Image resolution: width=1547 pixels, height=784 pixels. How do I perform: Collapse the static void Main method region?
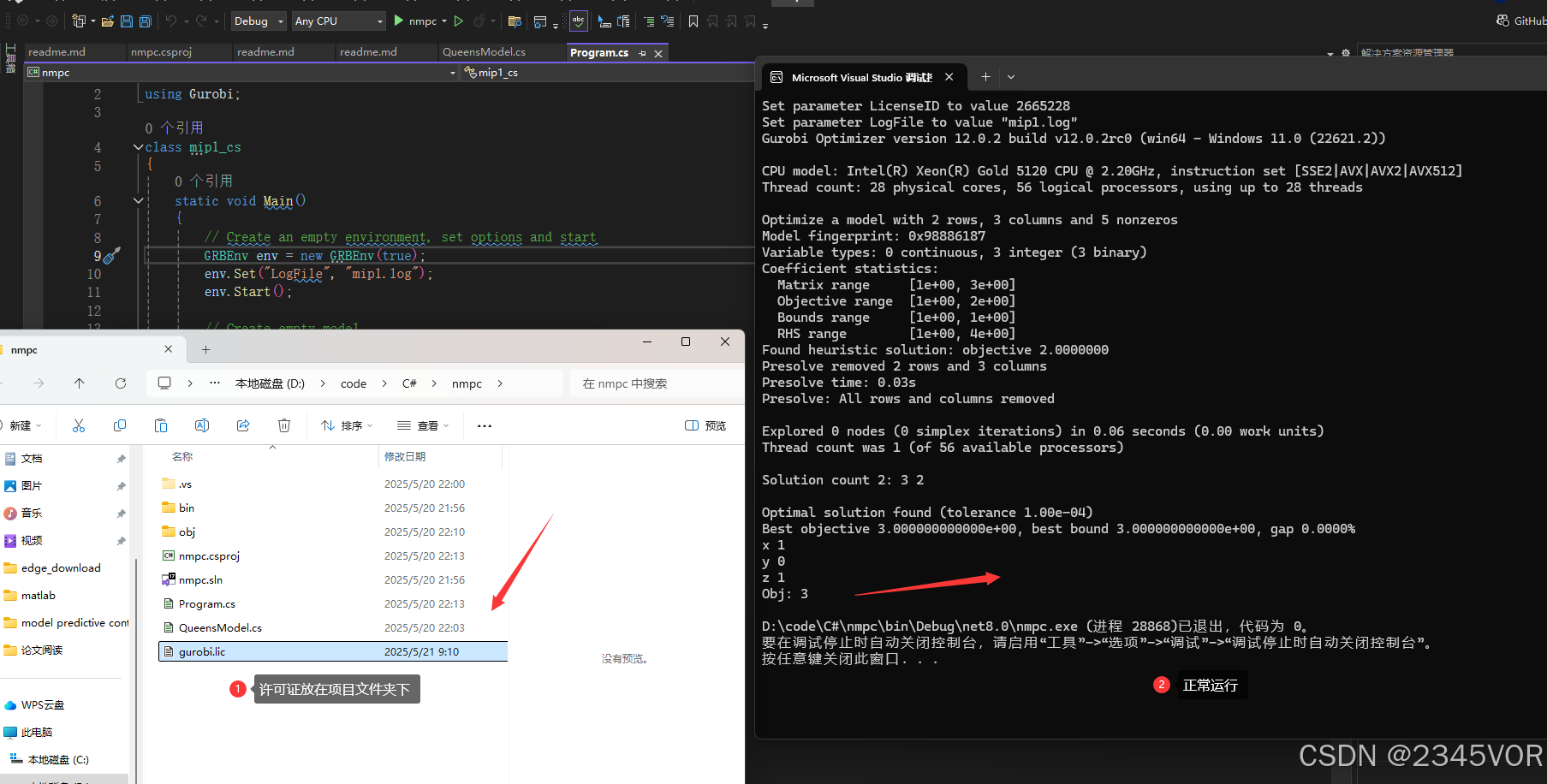138,201
